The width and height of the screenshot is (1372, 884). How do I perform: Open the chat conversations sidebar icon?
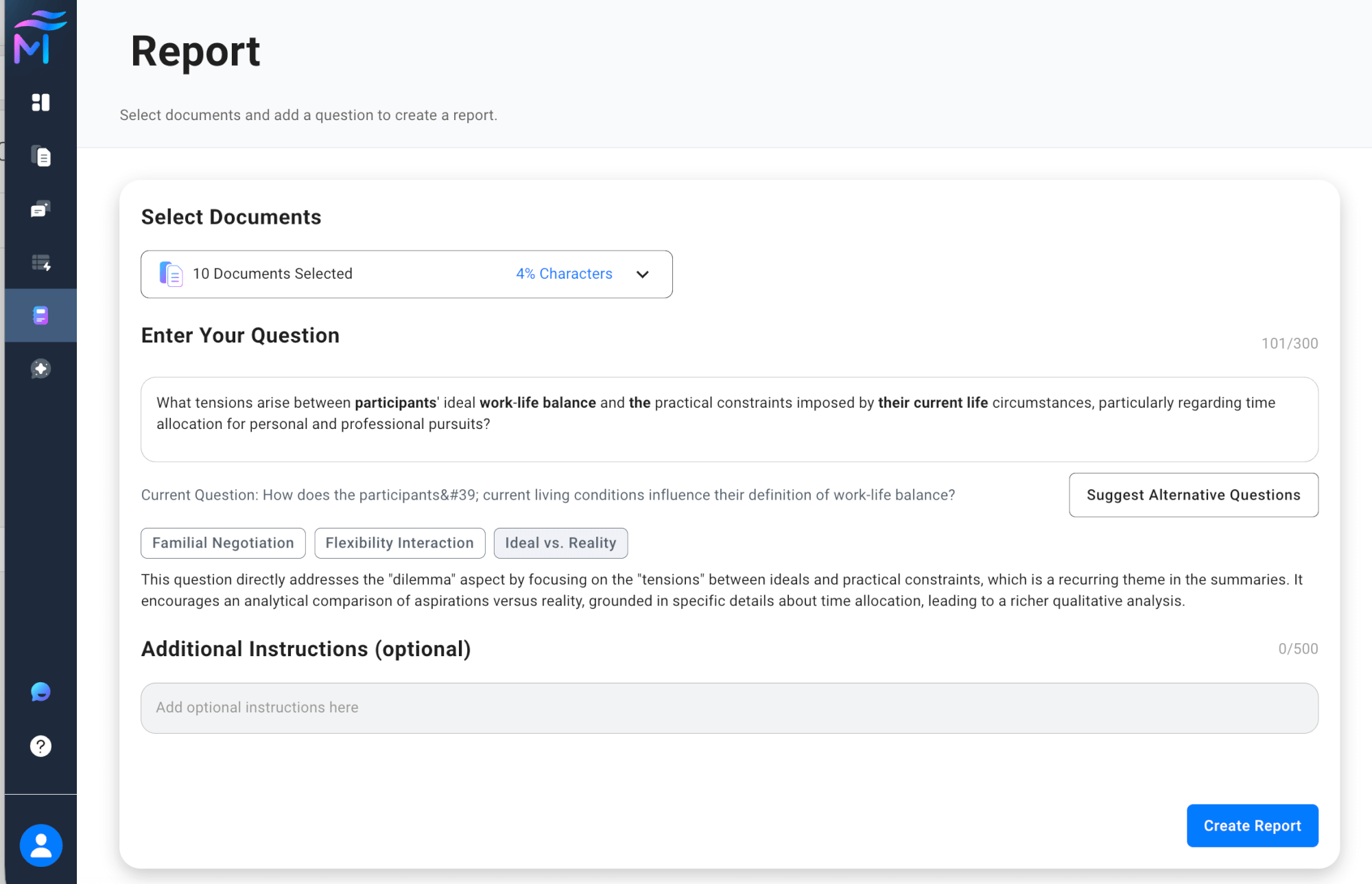pos(40,209)
